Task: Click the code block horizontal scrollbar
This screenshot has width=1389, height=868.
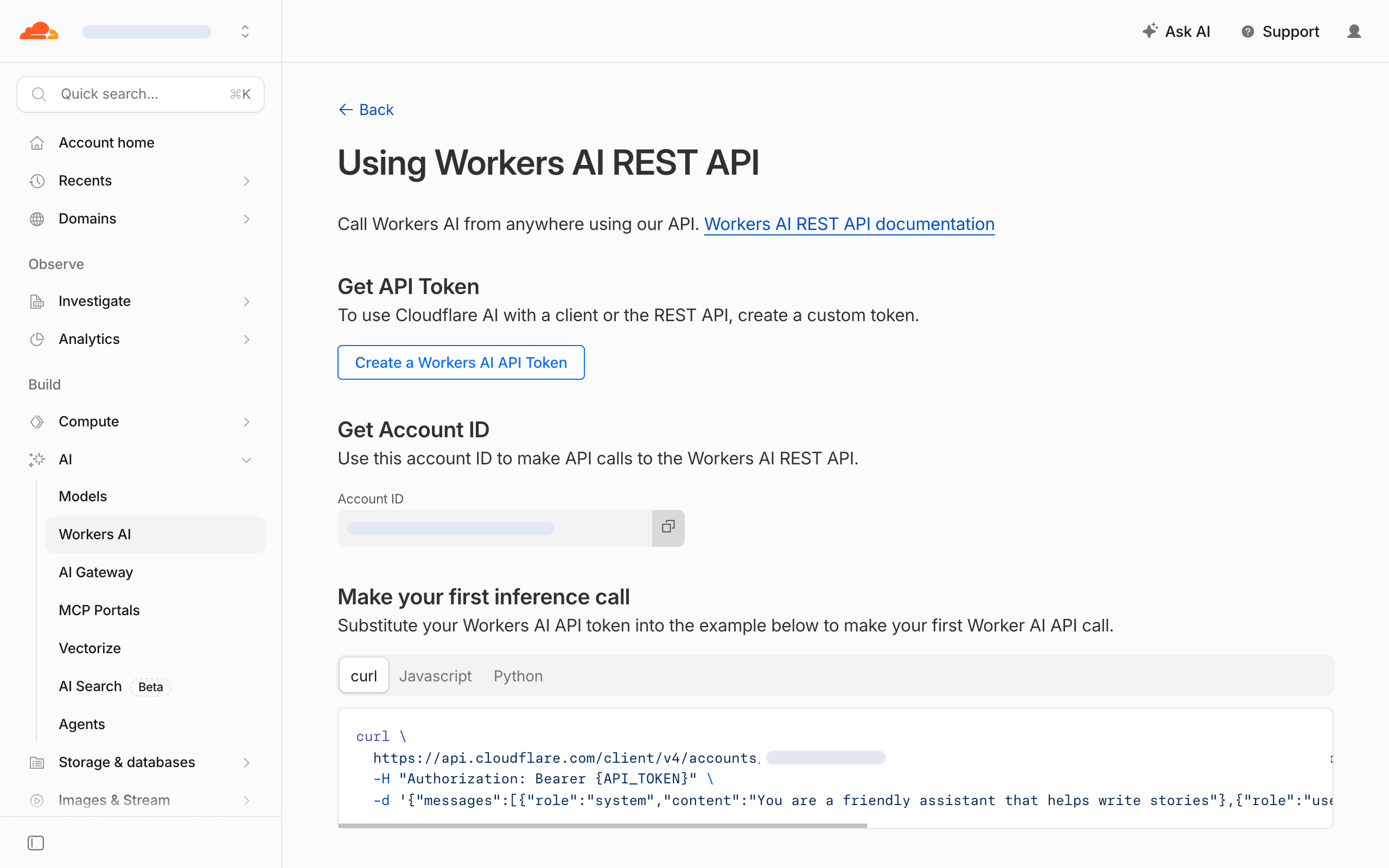Action: click(x=603, y=826)
